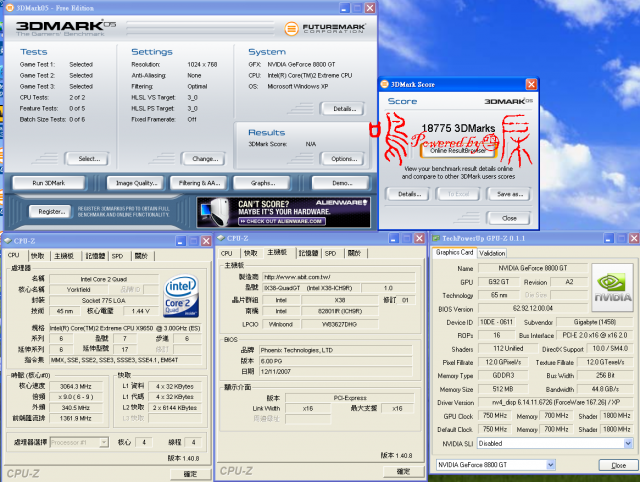Click the GPU-Z title bar icon
This screenshot has height=482, width=640.
436,238
